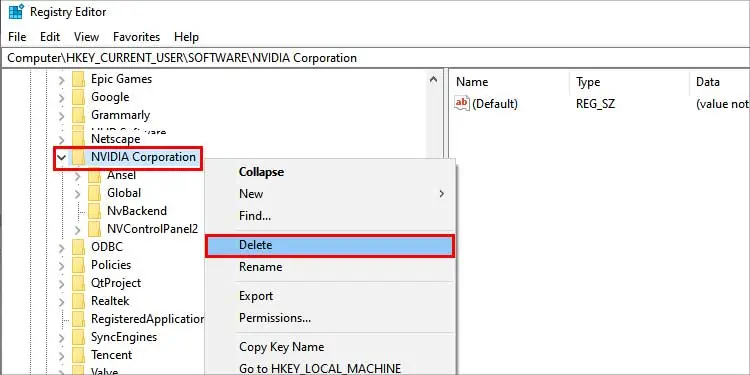Select the Grammarly key label
The height and width of the screenshot is (375, 750).
coord(121,115)
